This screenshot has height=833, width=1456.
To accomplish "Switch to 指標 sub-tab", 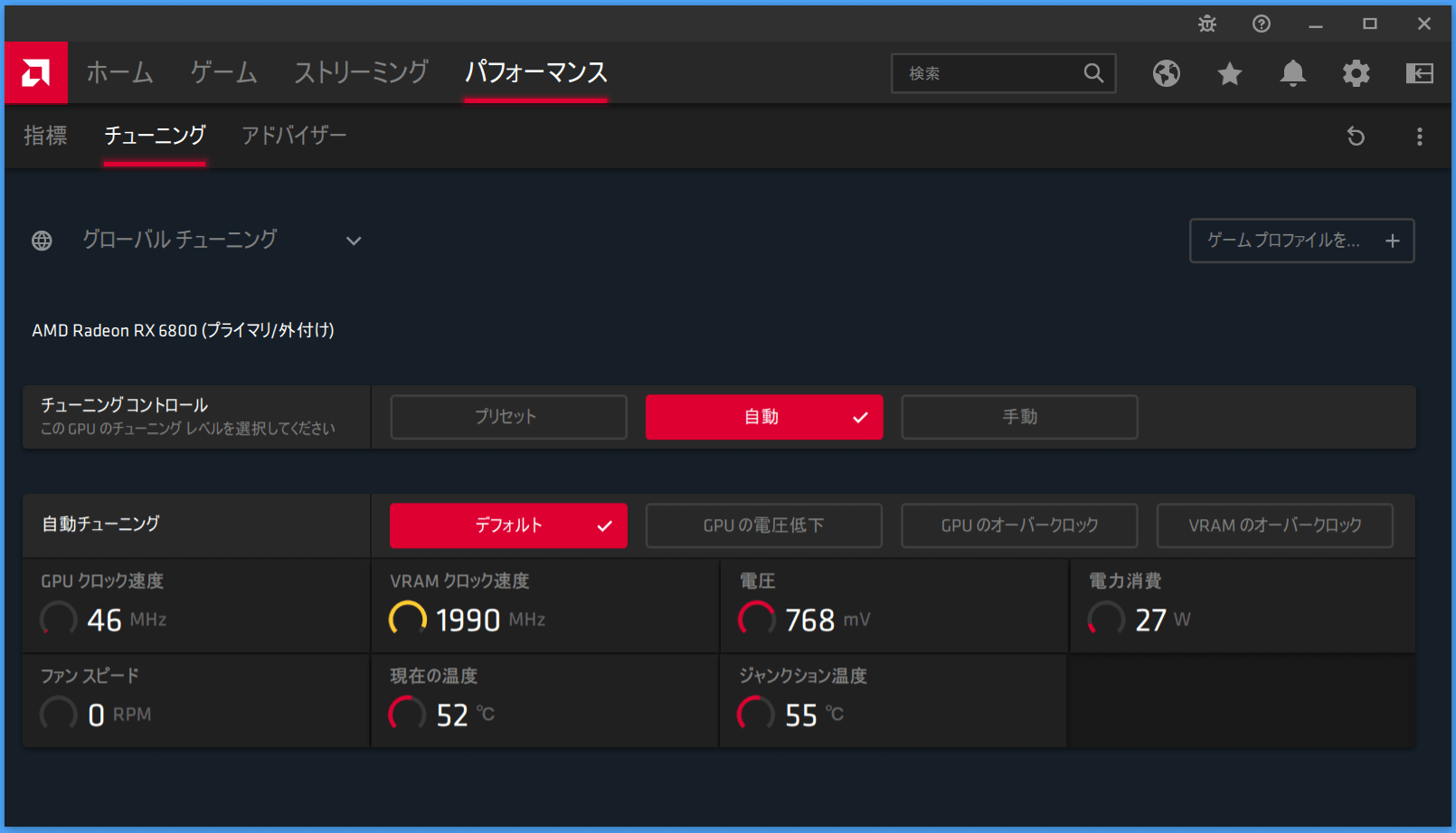I will (x=45, y=136).
